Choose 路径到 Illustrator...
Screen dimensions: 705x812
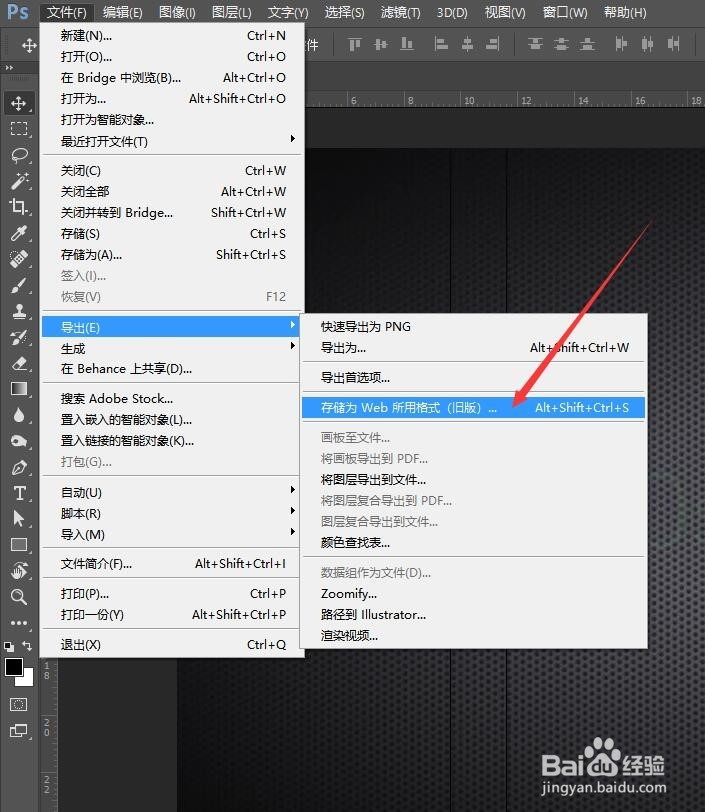point(473,615)
